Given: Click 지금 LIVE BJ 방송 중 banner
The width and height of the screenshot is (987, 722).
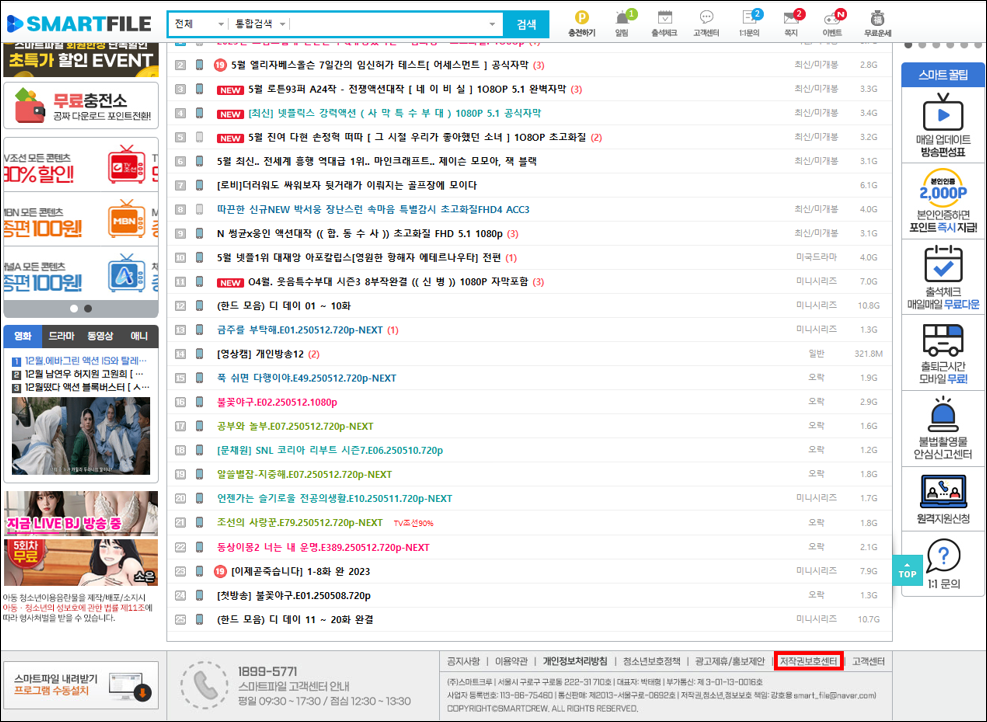Looking at the screenshot, I should pos(81,513).
